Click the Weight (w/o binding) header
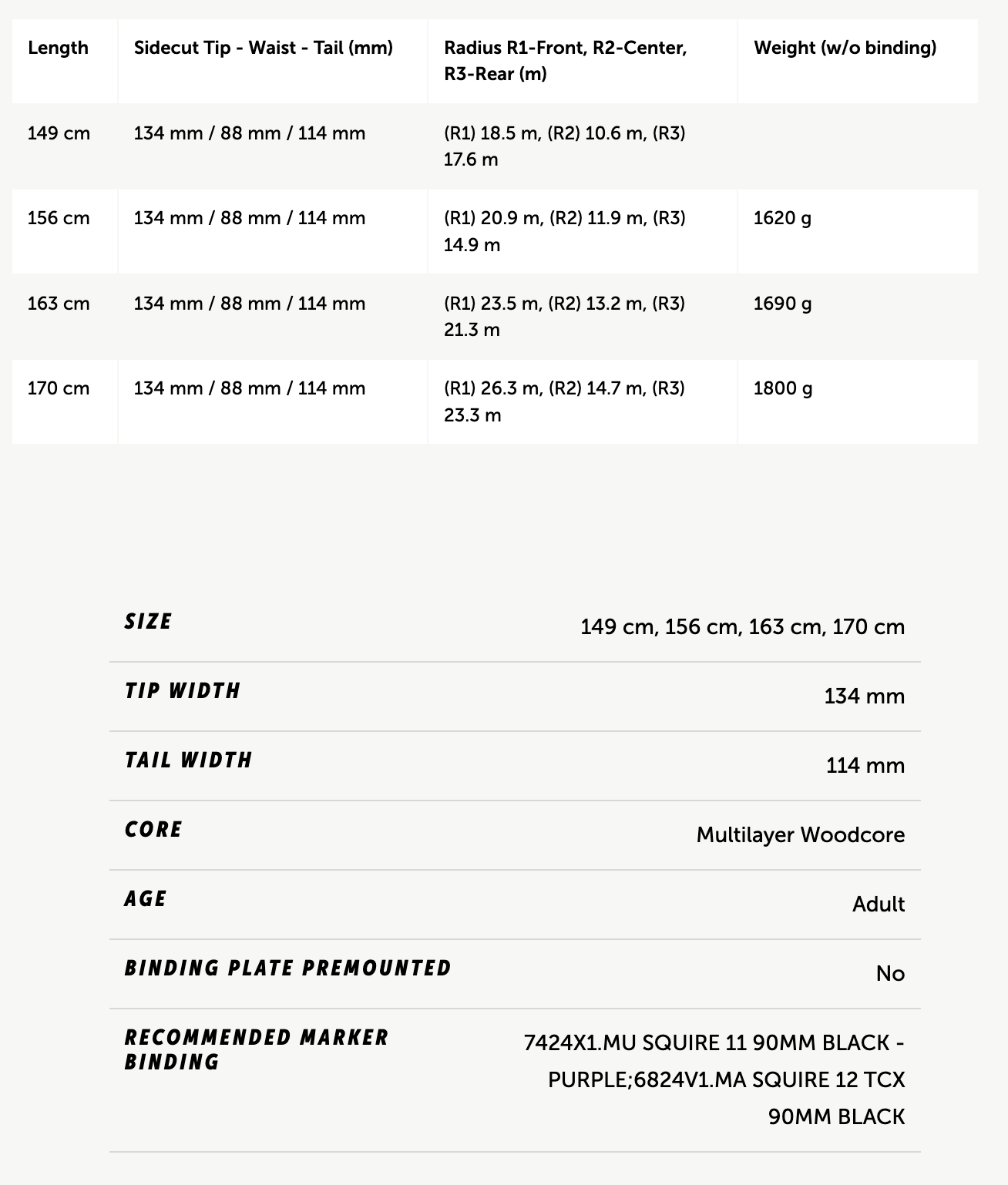Viewport: 1008px width, 1185px height. (x=845, y=48)
